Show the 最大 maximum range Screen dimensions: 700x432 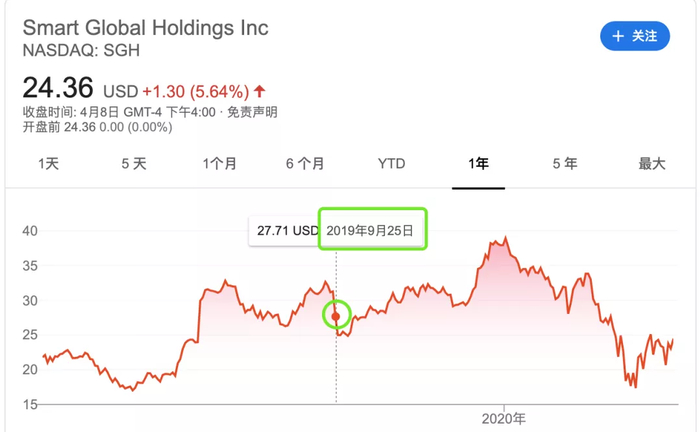coord(652,163)
